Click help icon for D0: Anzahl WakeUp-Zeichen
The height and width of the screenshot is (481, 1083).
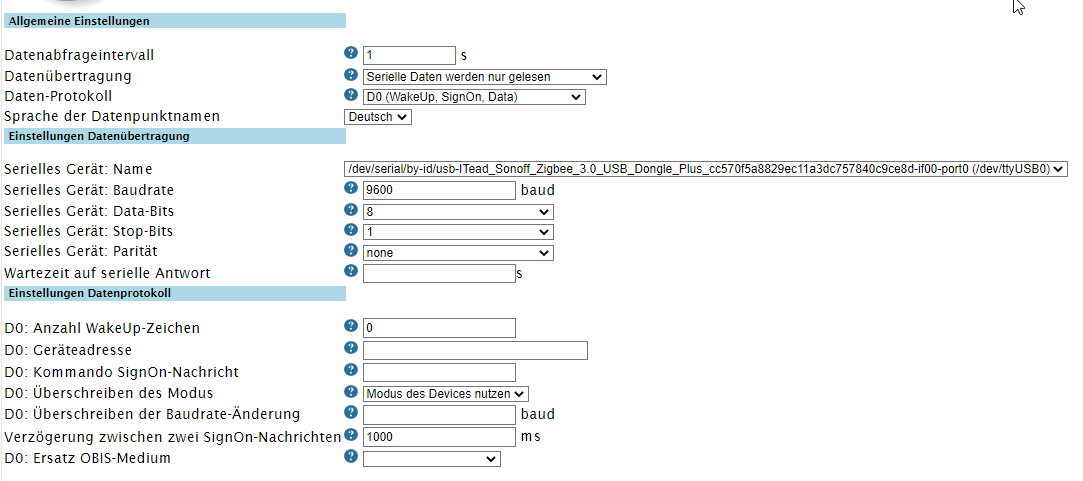click(x=351, y=327)
